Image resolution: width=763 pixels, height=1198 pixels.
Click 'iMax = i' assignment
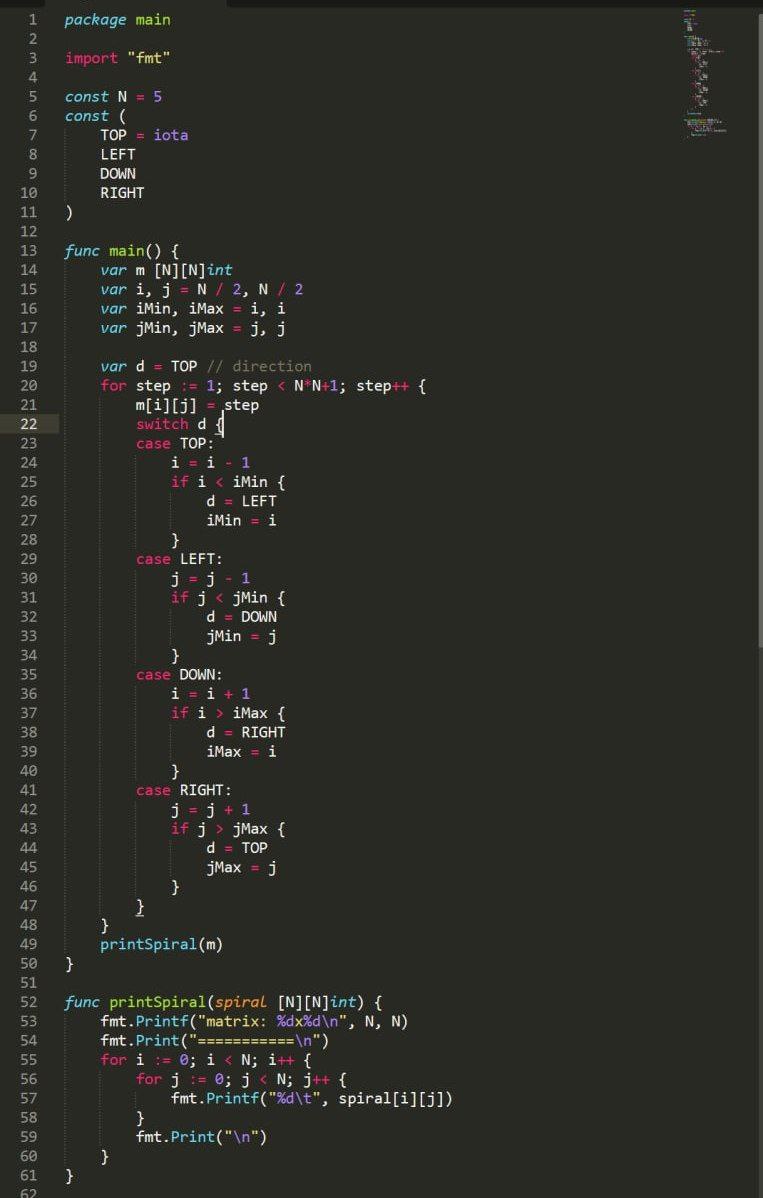point(241,752)
